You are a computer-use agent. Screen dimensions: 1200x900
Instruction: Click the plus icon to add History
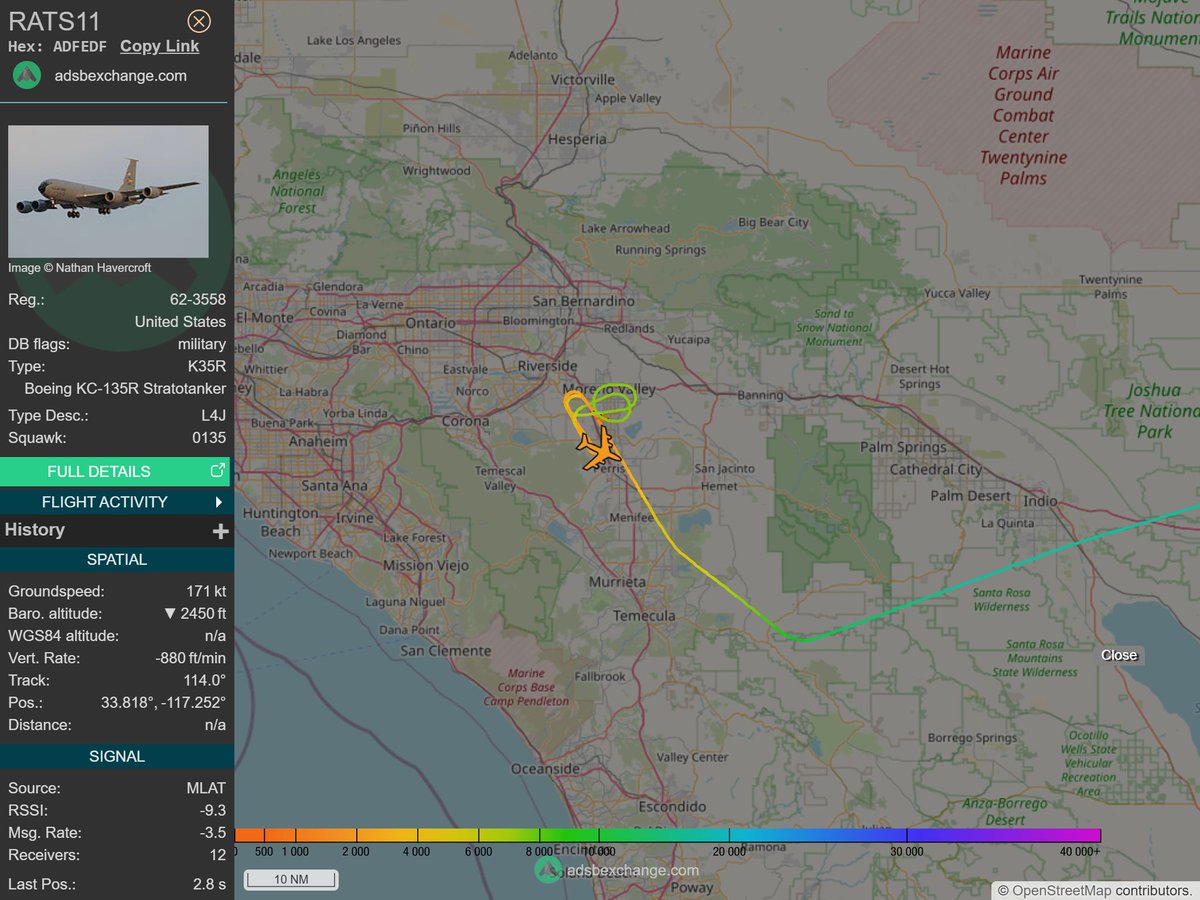(222, 530)
